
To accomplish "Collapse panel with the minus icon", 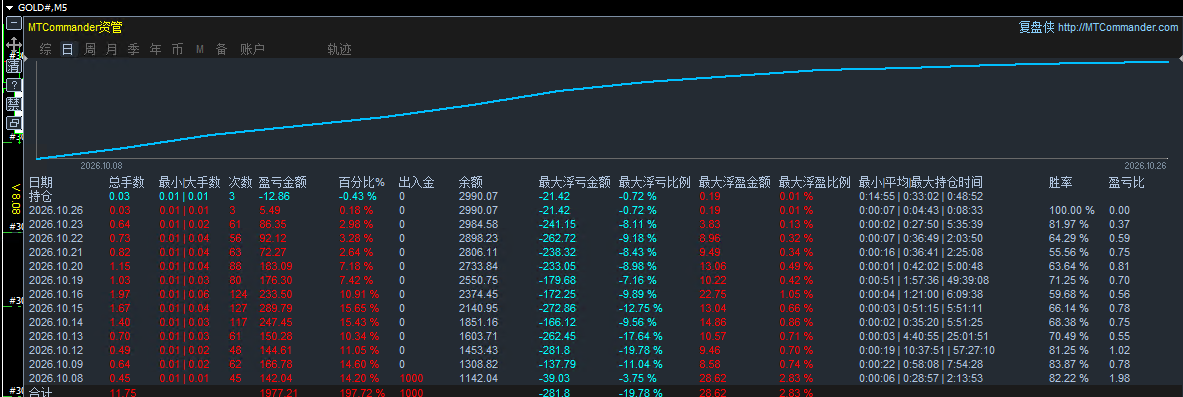I will click(x=14, y=23).
